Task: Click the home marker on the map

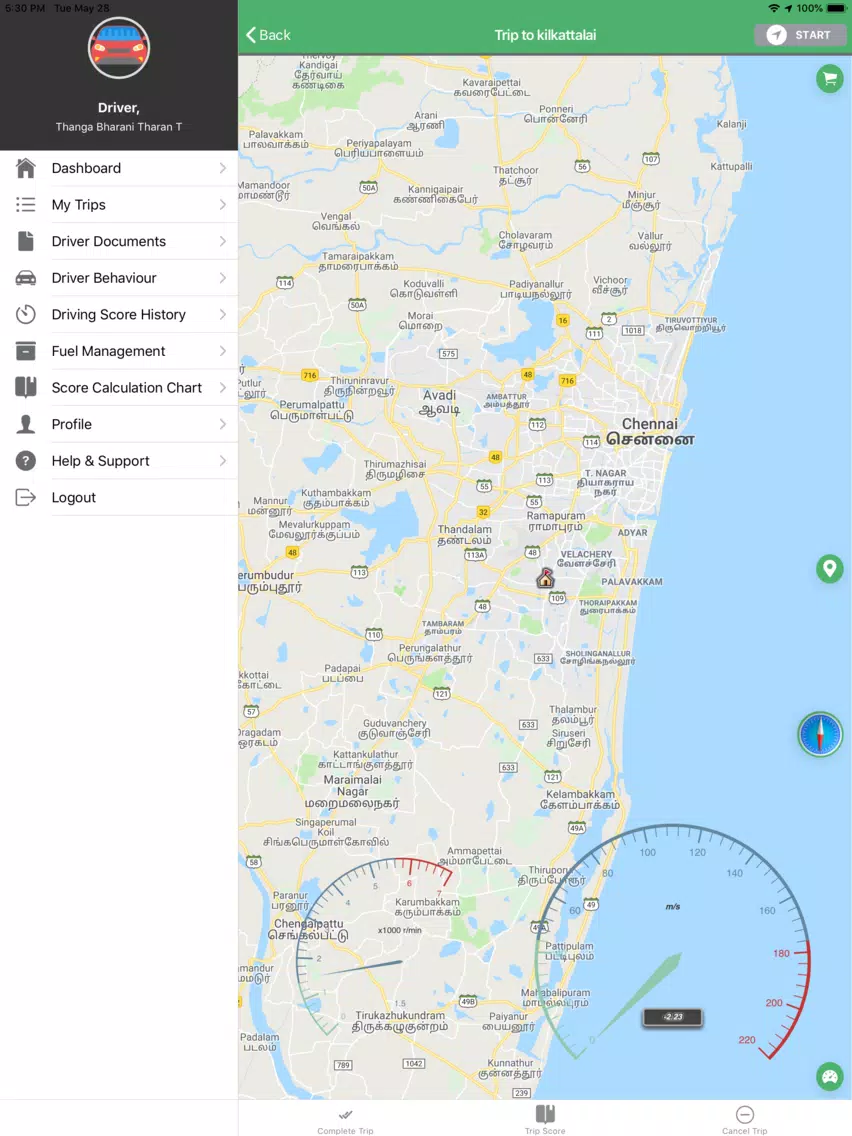Action: point(546,577)
